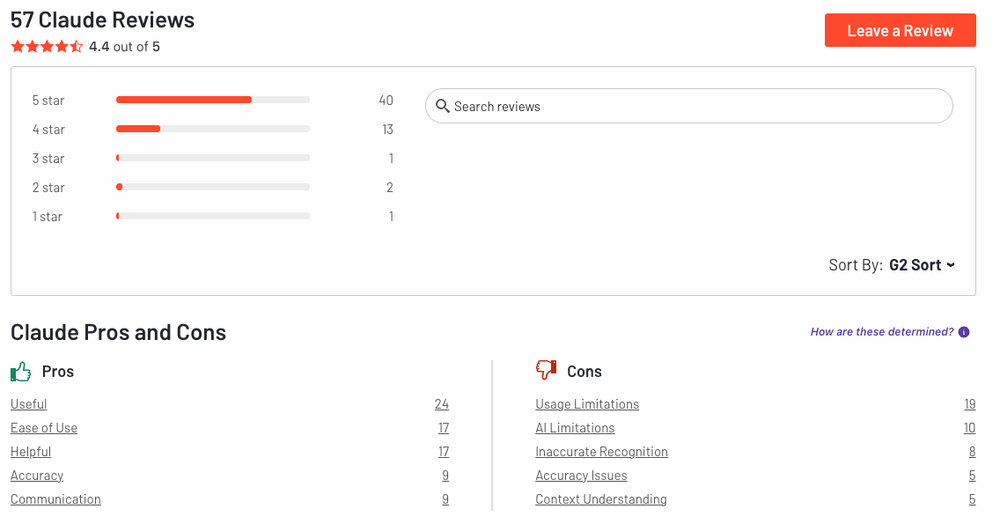Filter reviews by the 4 star row

[212, 129]
